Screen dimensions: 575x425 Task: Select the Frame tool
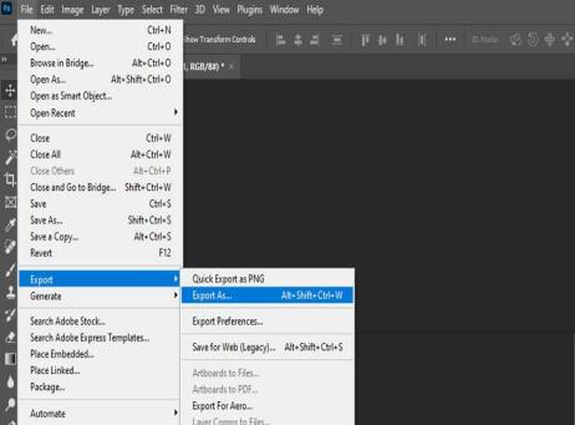(x=10, y=202)
